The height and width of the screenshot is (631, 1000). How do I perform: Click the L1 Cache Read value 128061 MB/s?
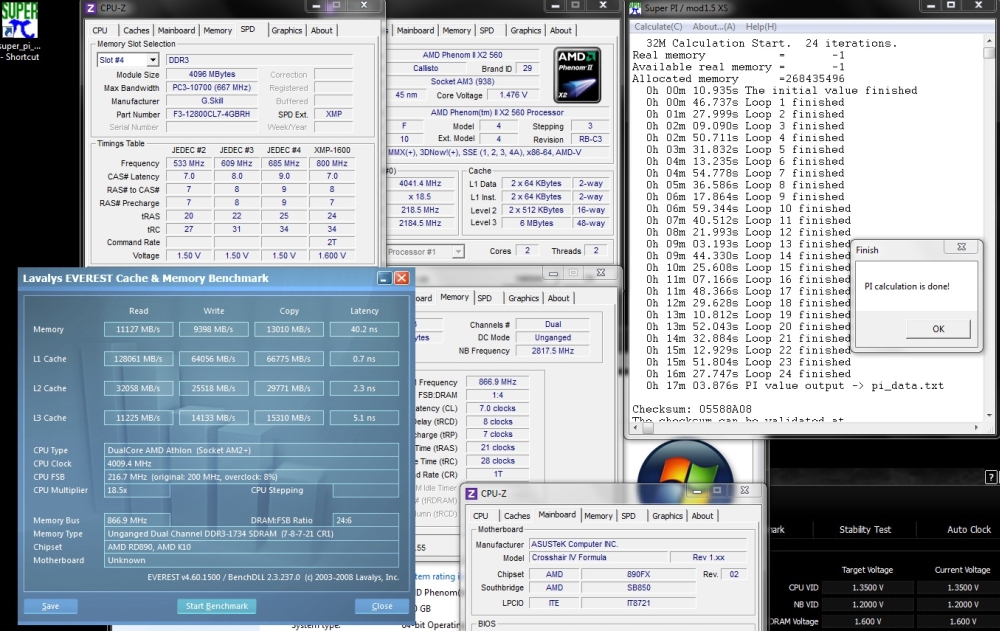click(138, 359)
